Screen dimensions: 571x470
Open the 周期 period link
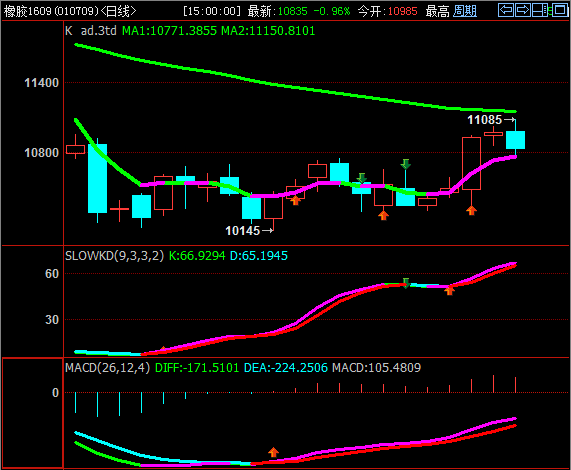pos(465,11)
